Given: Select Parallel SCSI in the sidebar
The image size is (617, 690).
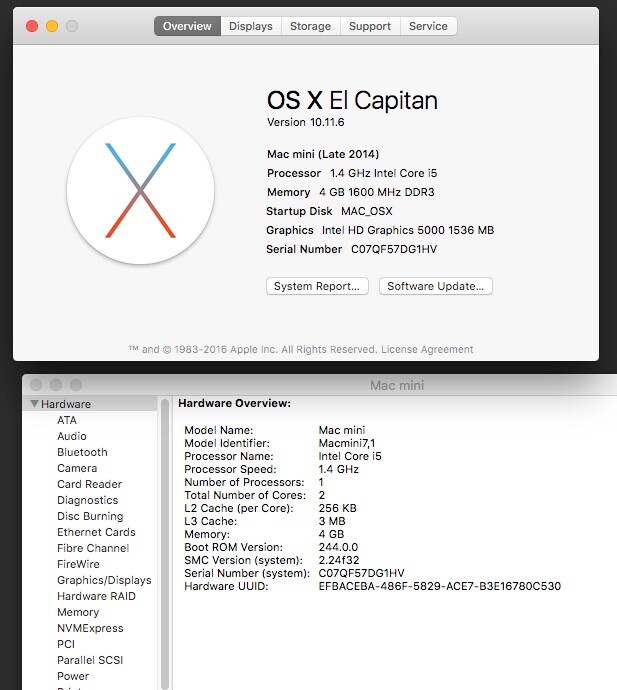Looking at the screenshot, I should point(90,660).
